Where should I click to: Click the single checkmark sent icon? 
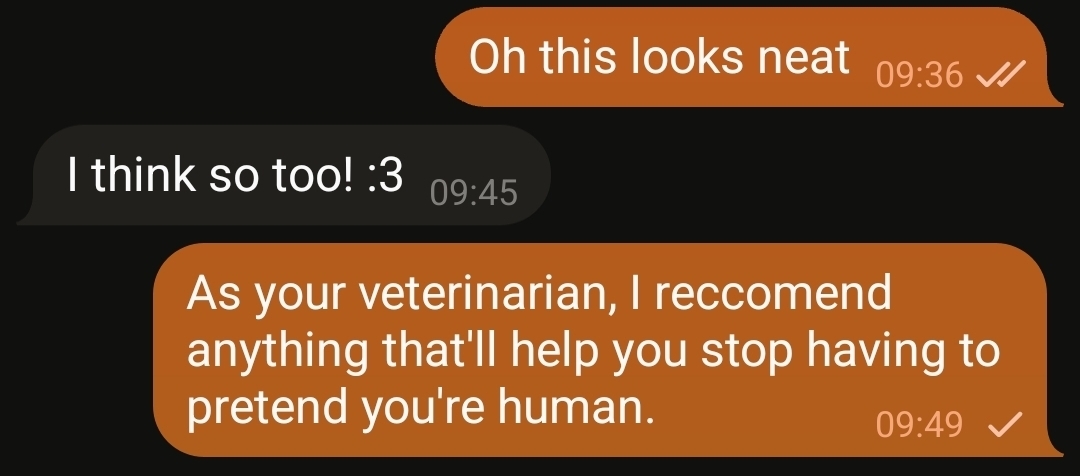(1005, 424)
